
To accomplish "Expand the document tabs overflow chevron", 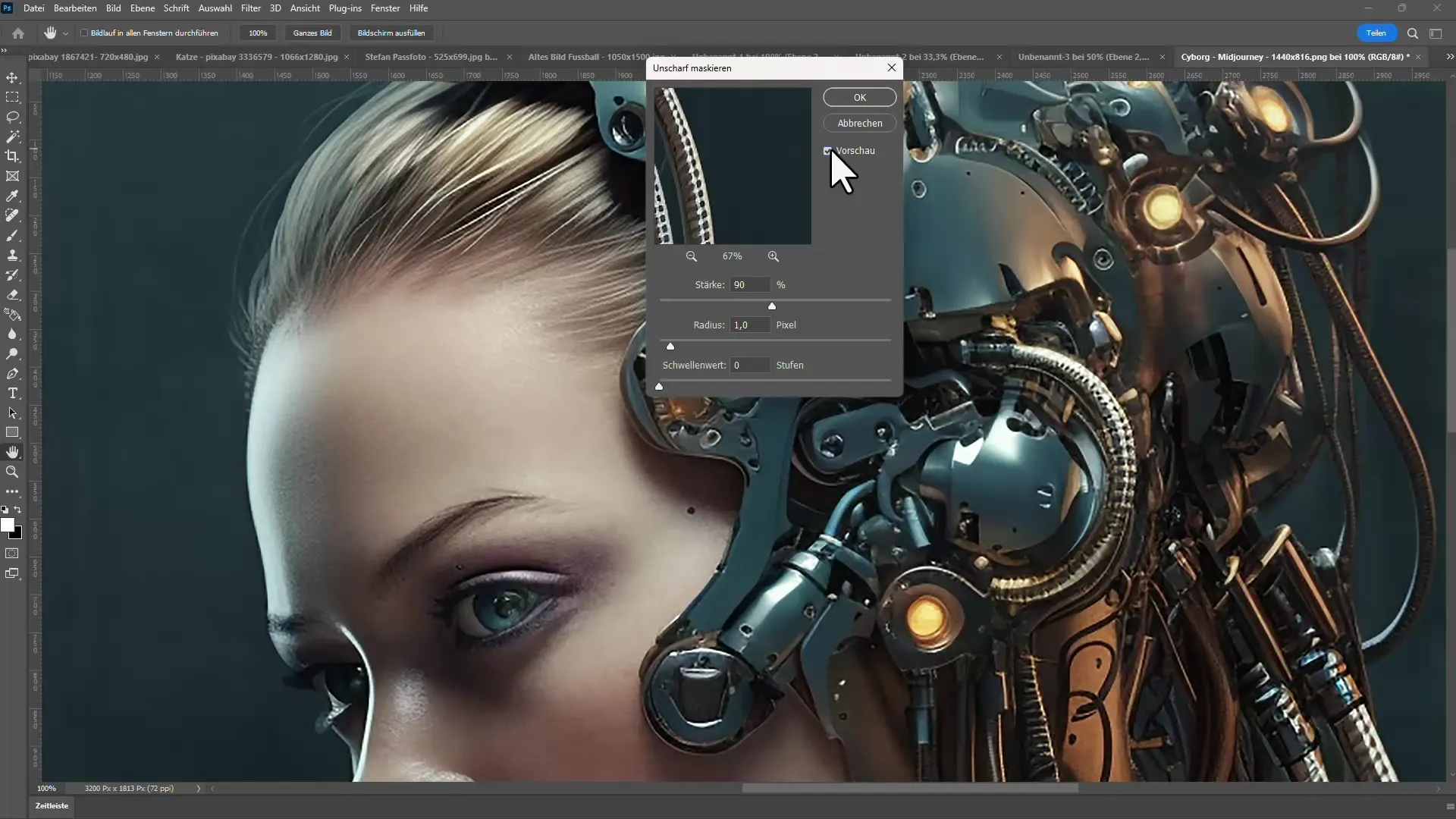I will [x=1449, y=57].
